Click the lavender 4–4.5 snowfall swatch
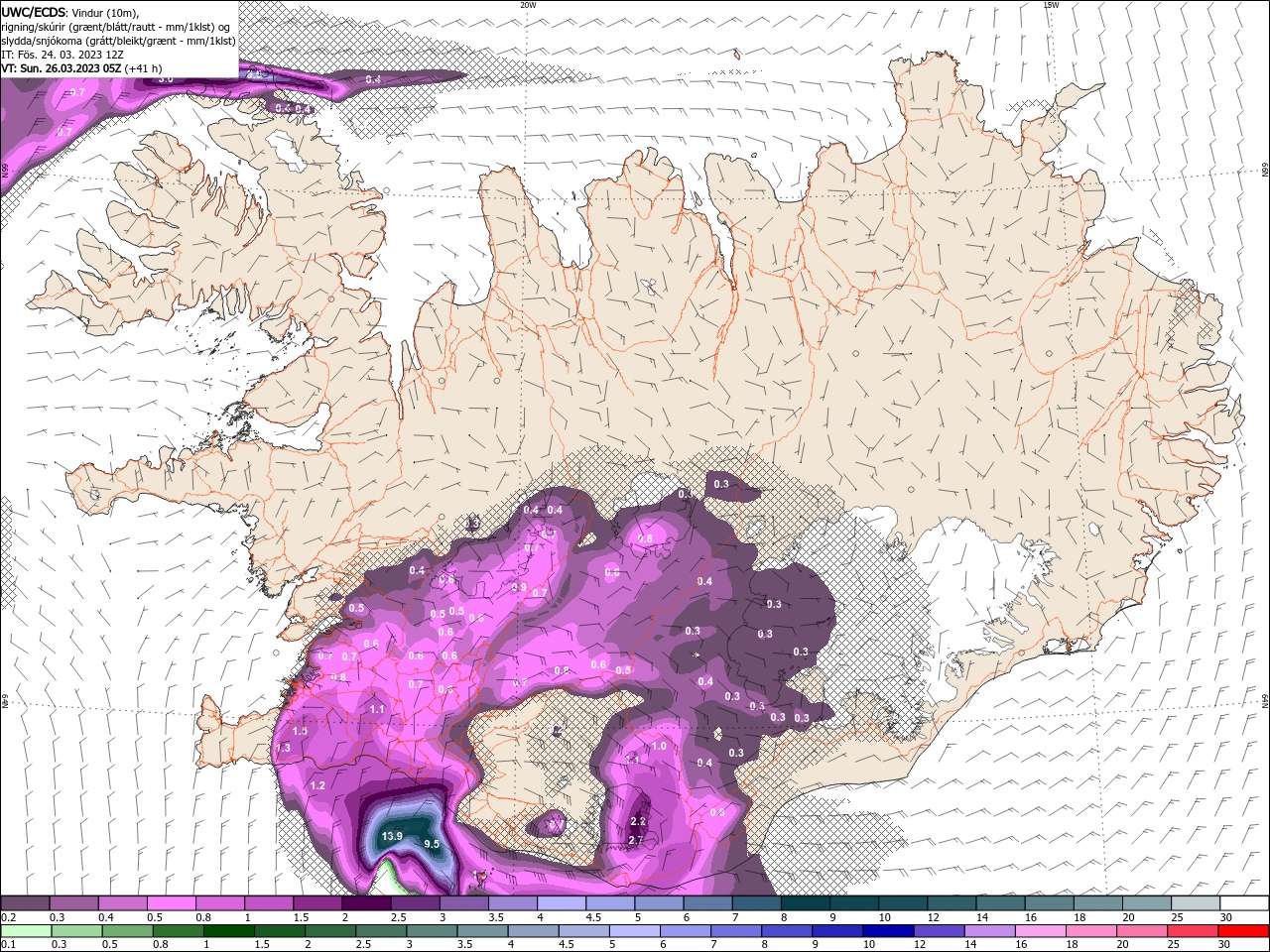 click(561, 903)
